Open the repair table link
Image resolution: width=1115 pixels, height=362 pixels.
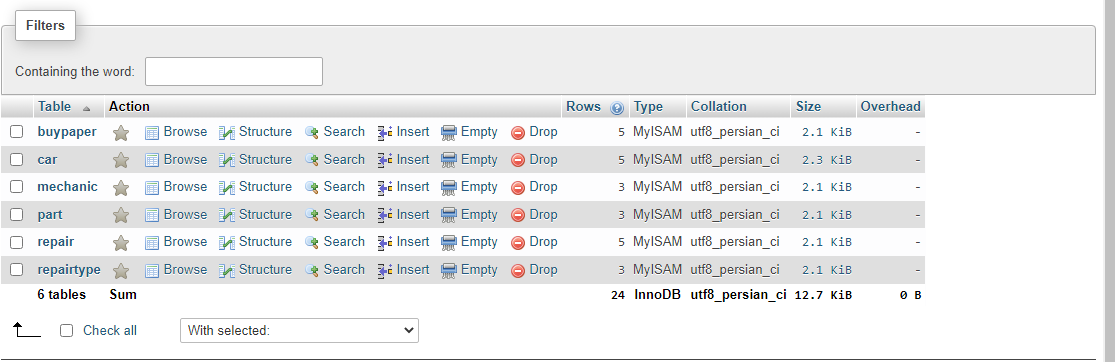click(x=55, y=242)
